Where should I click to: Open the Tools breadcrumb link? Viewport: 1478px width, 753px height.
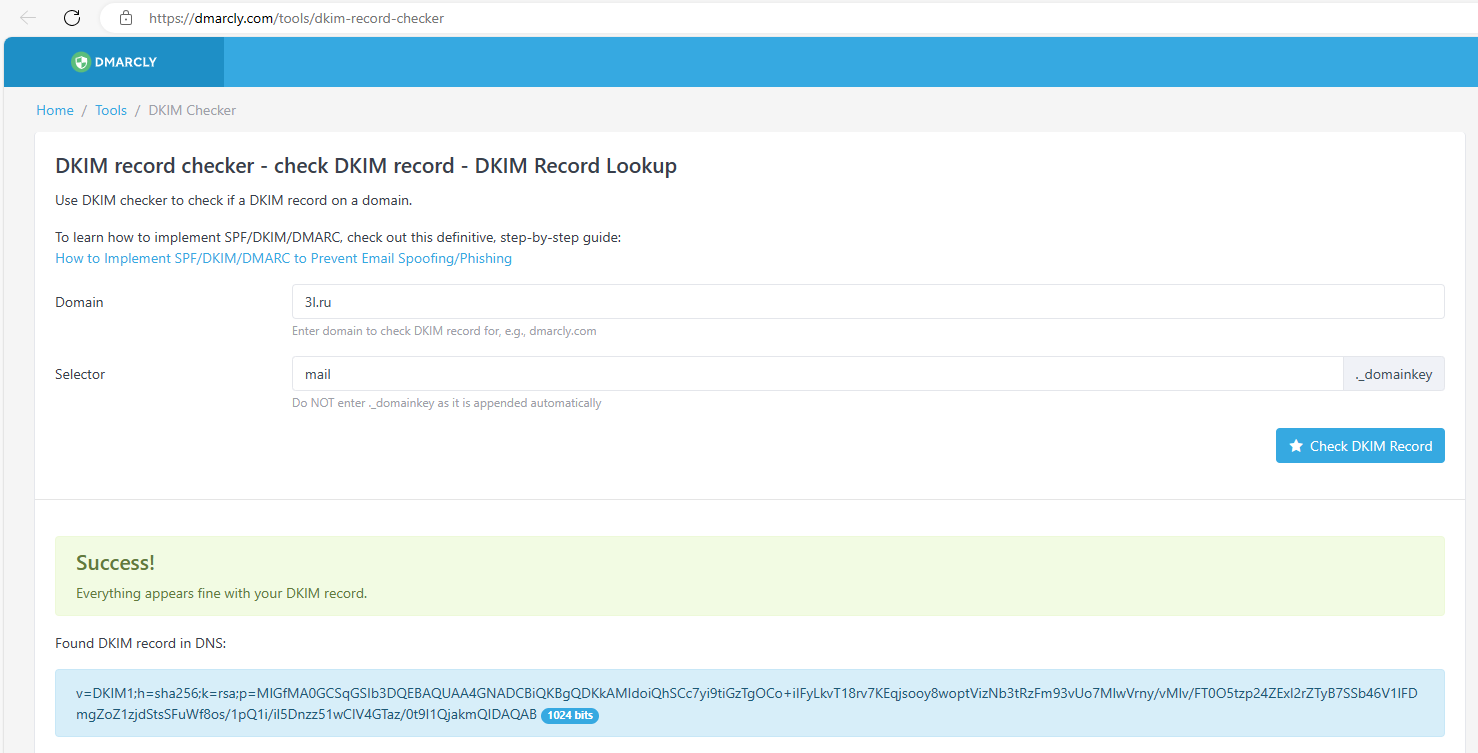[110, 110]
